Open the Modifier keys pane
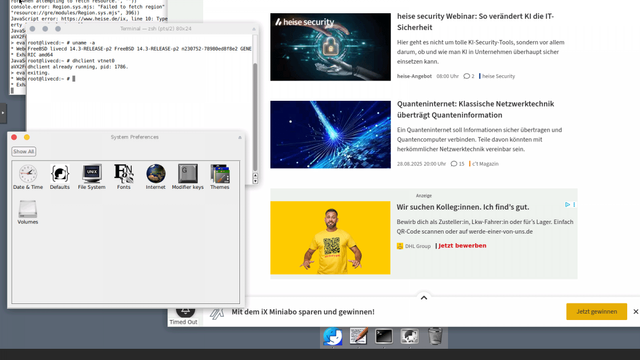The width and height of the screenshot is (640, 360). [187, 177]
